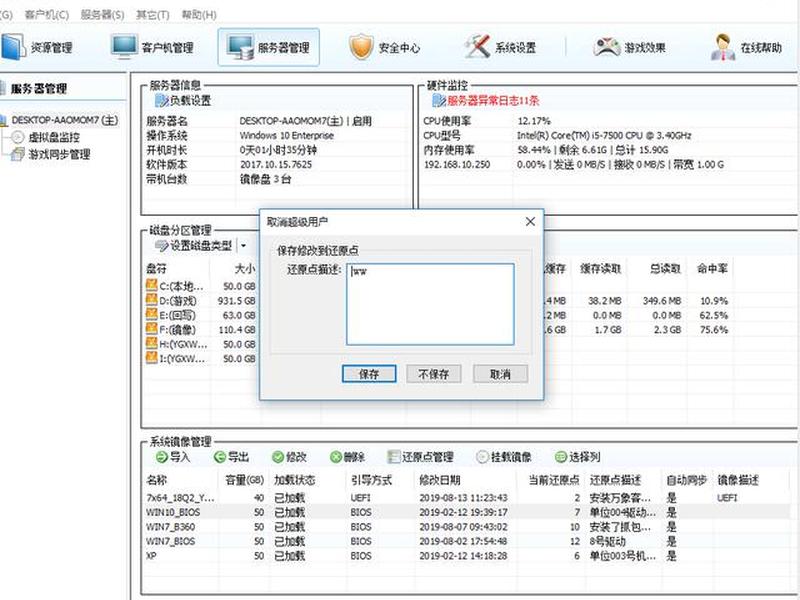Open 服务器异常日志11条 log link

point(493,101)
